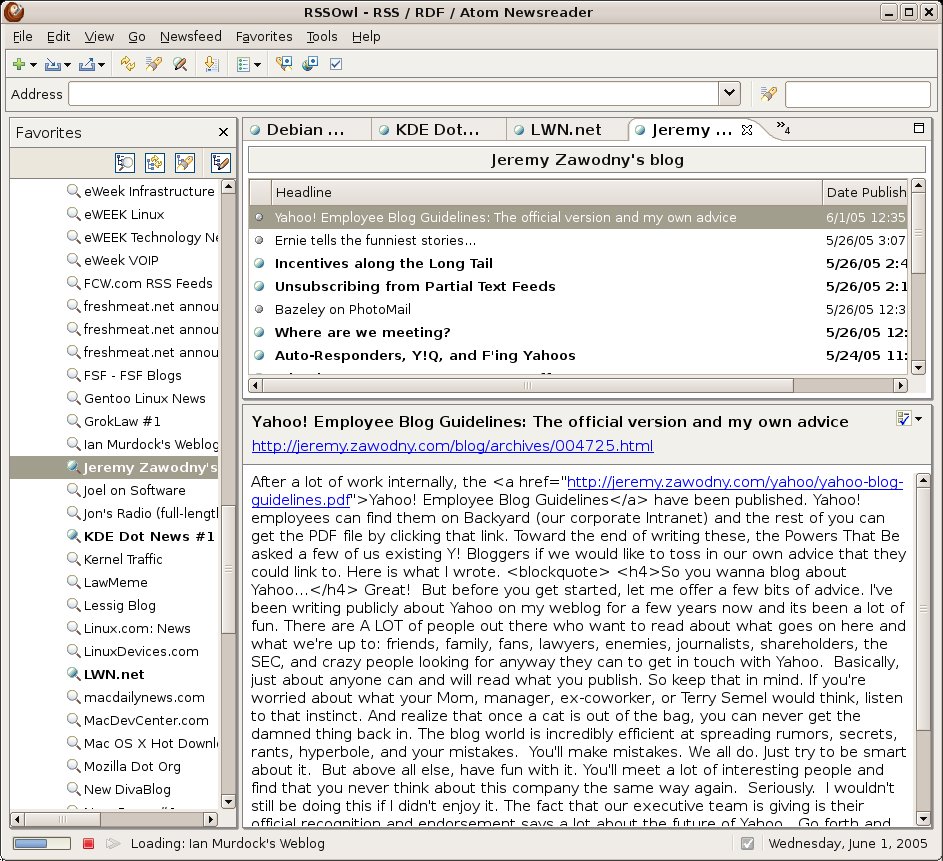The height and width of the screenshot is (861, 943).
Task: Close the Favorites panel
Action: (223, 132)
